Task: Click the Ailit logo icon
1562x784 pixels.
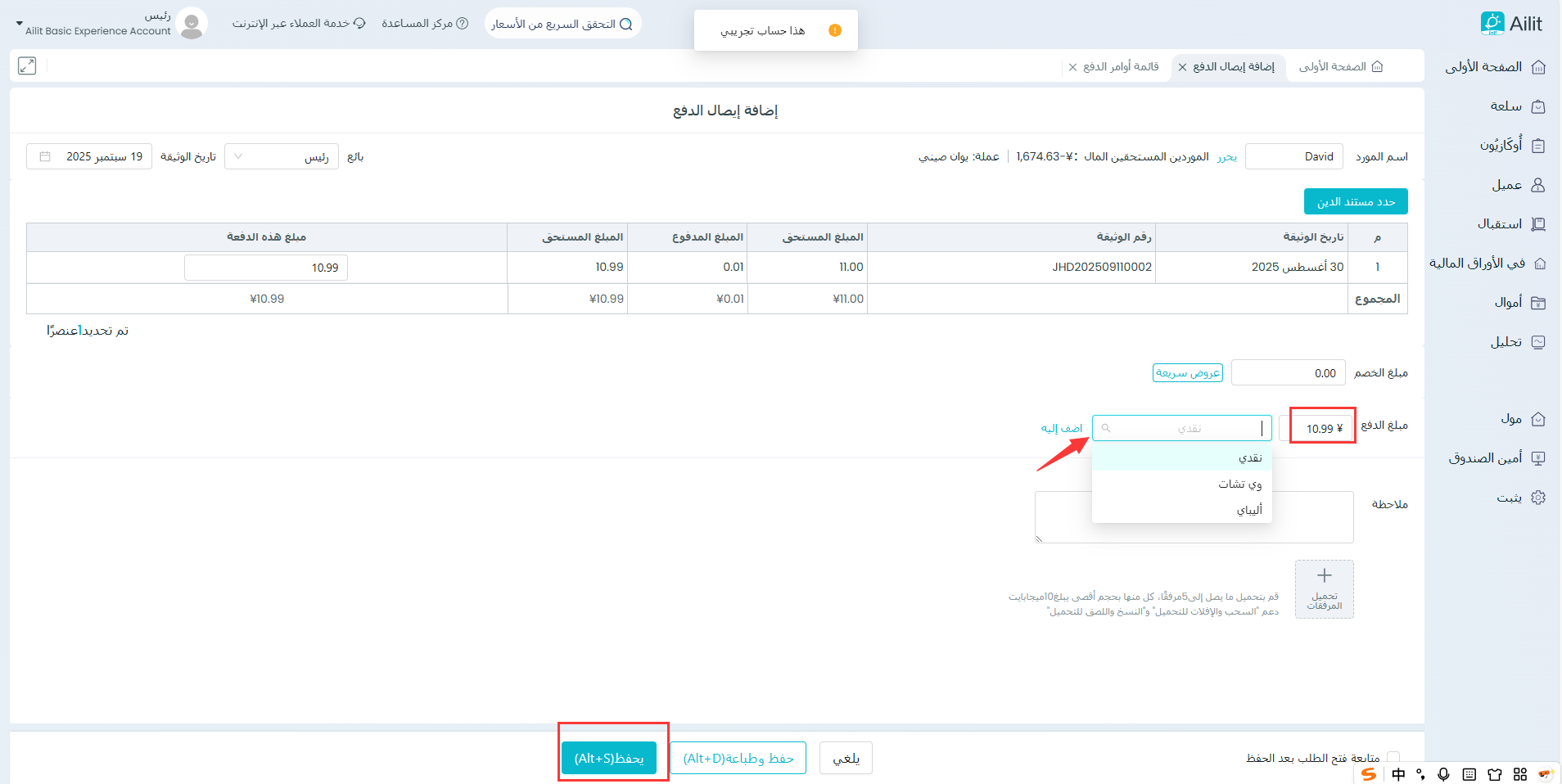Action: 1492,23
